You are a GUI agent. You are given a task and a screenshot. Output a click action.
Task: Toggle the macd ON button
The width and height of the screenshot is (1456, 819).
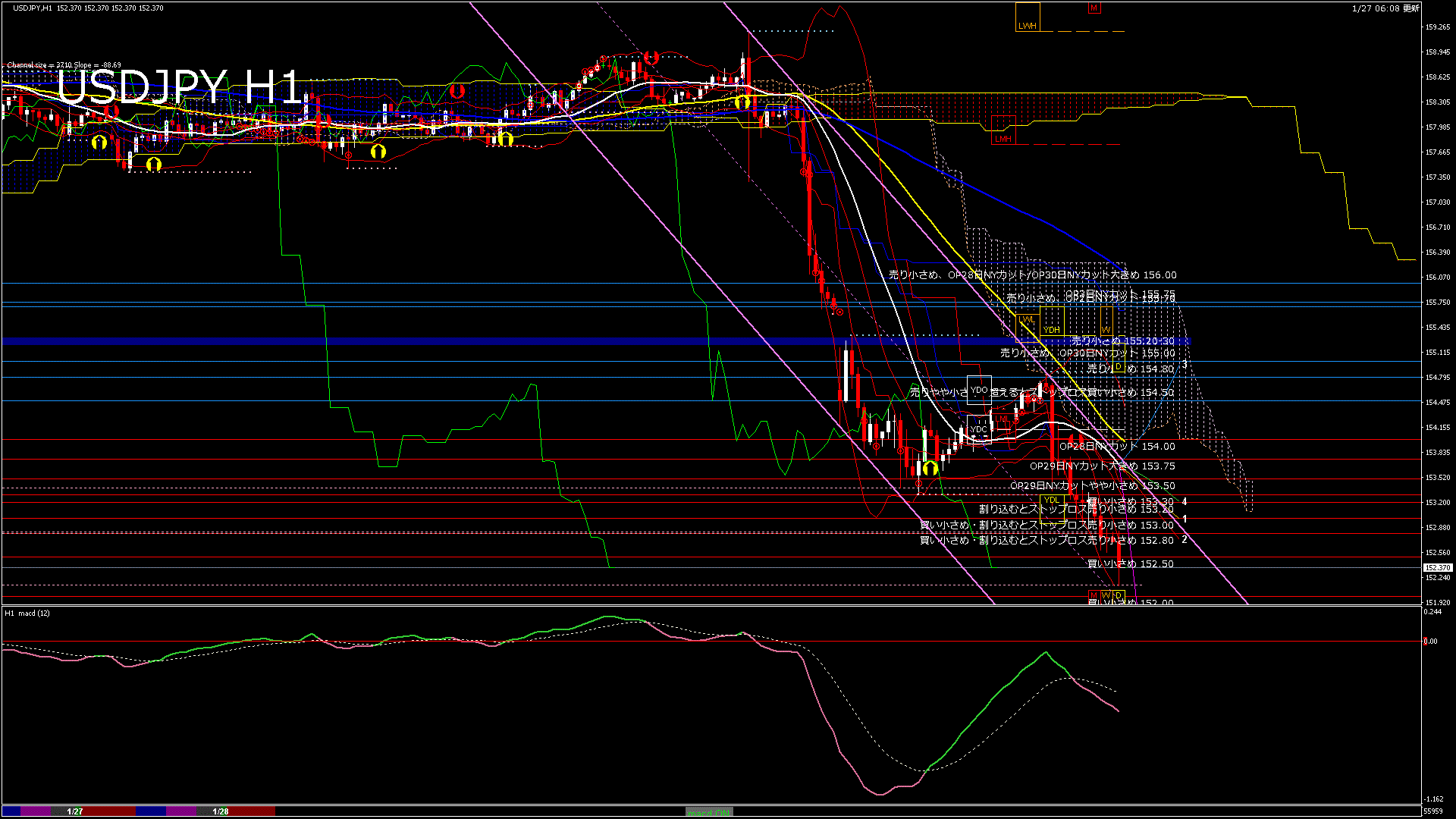pyautogui.click(x=709, y=812)
